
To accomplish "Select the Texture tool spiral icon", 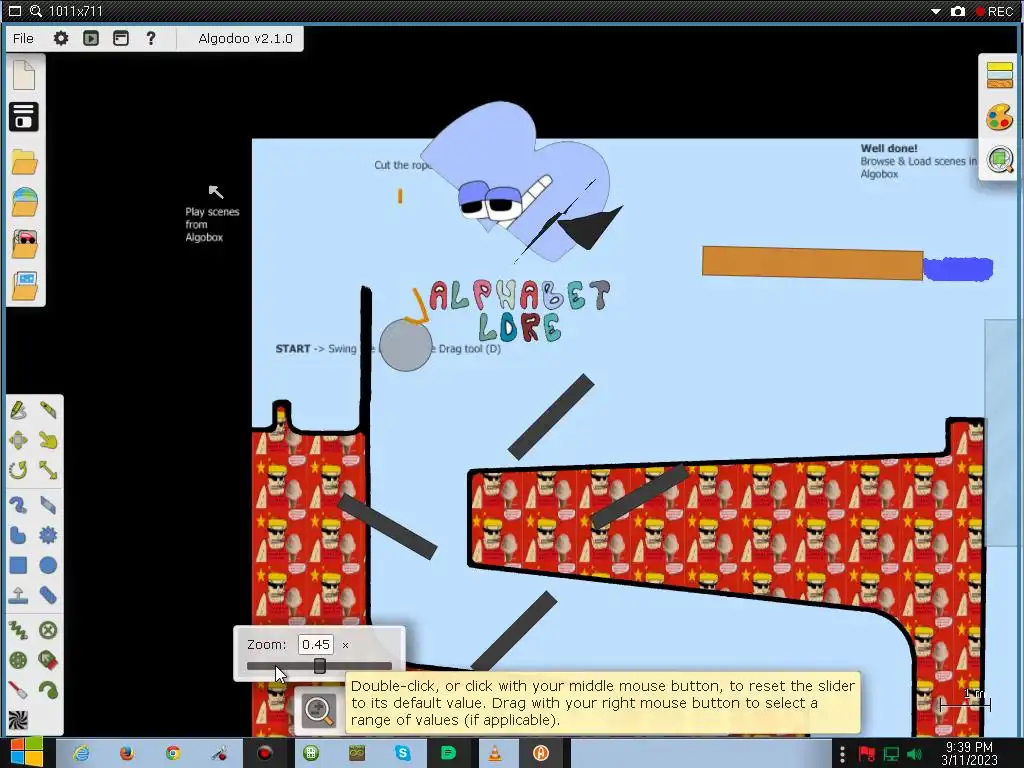I will point(18,720).
